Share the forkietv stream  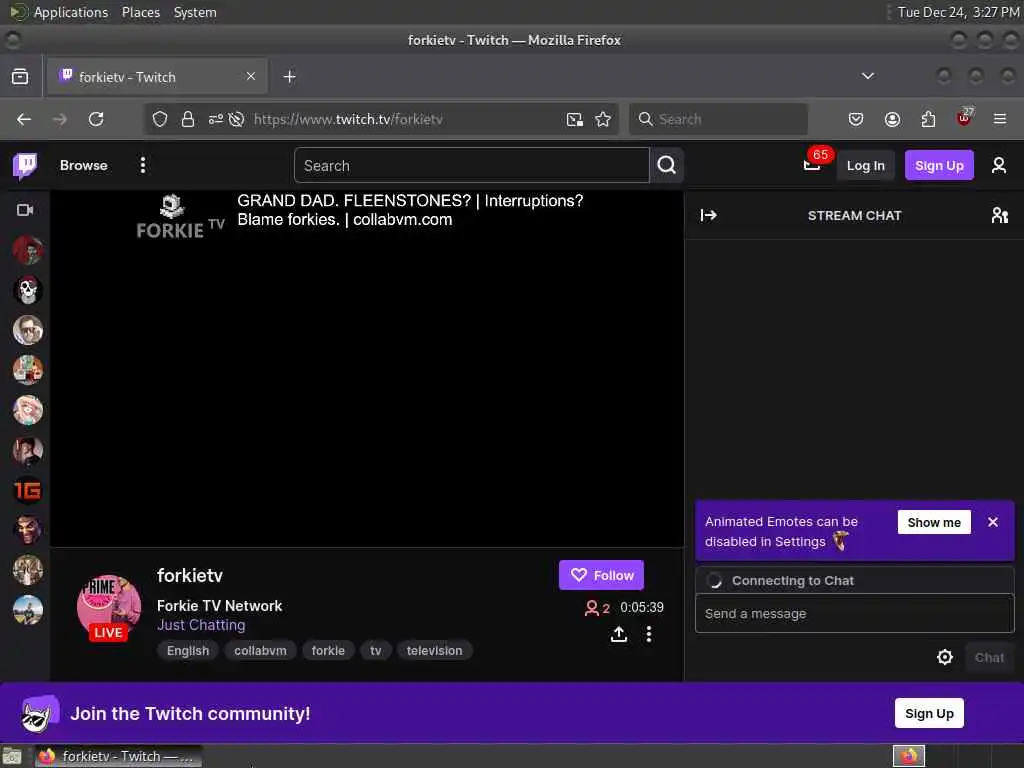(x=618, y=634)
